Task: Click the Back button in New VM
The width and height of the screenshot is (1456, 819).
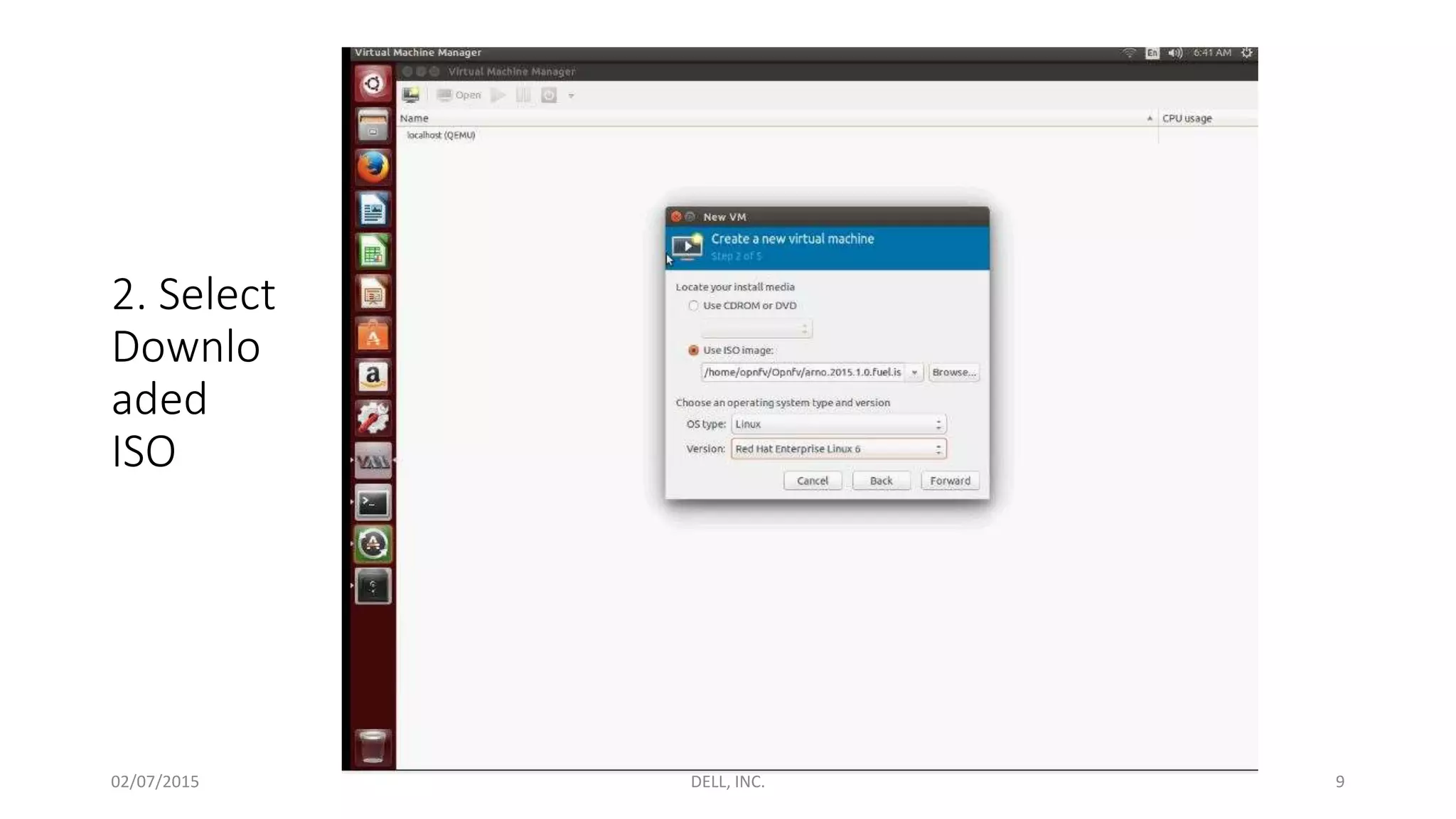Action: (x=881, y=481)
